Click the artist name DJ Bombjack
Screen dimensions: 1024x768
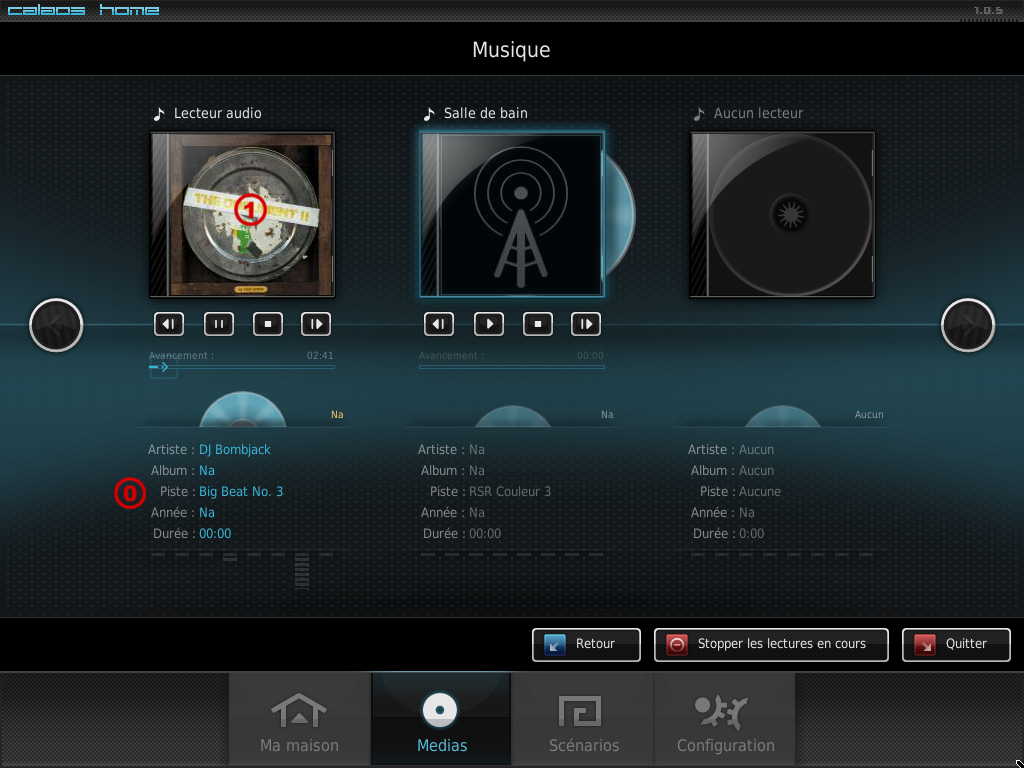coord(234,449)
